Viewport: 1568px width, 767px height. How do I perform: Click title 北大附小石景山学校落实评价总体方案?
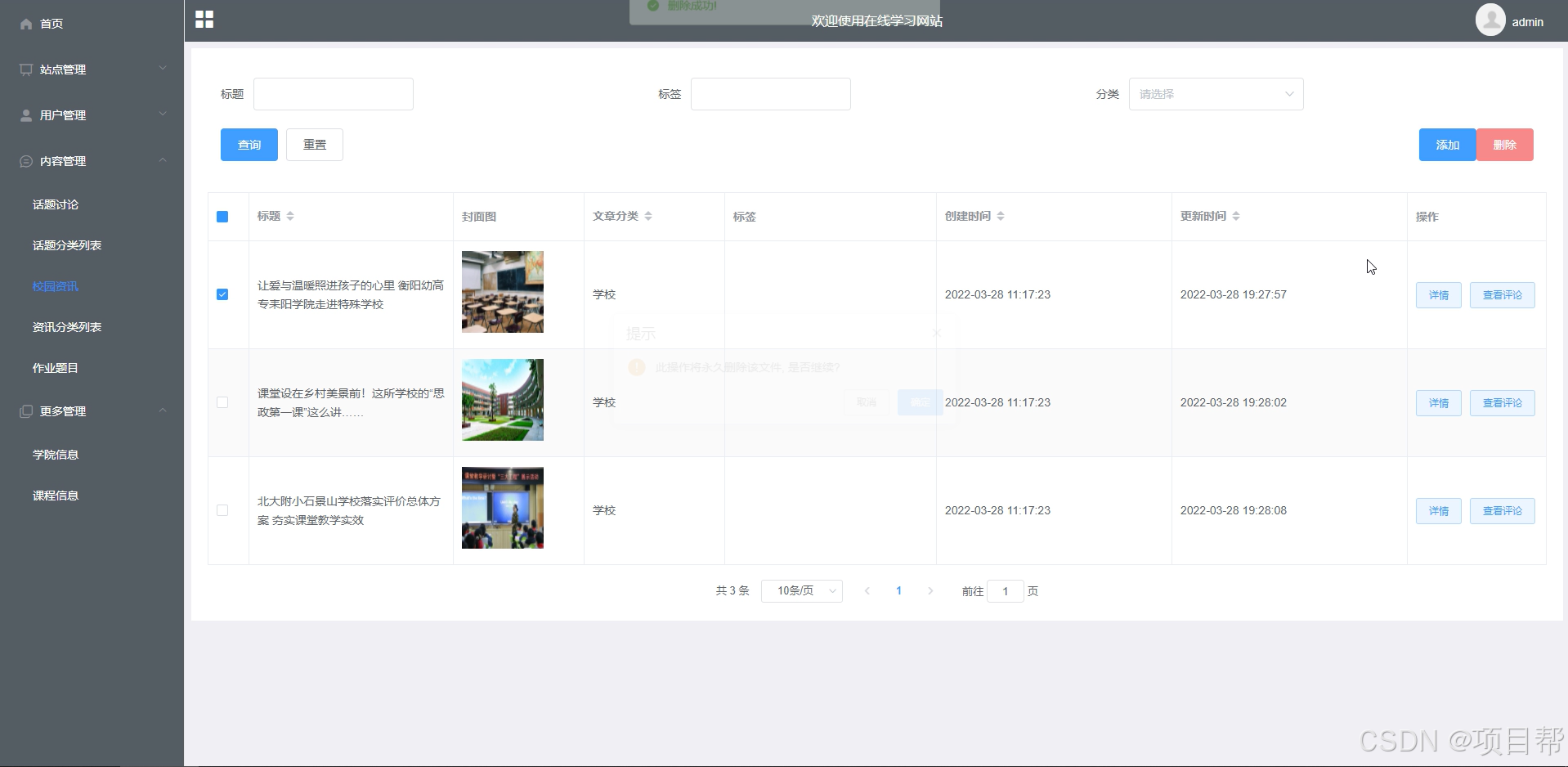(x=349, y=510)
